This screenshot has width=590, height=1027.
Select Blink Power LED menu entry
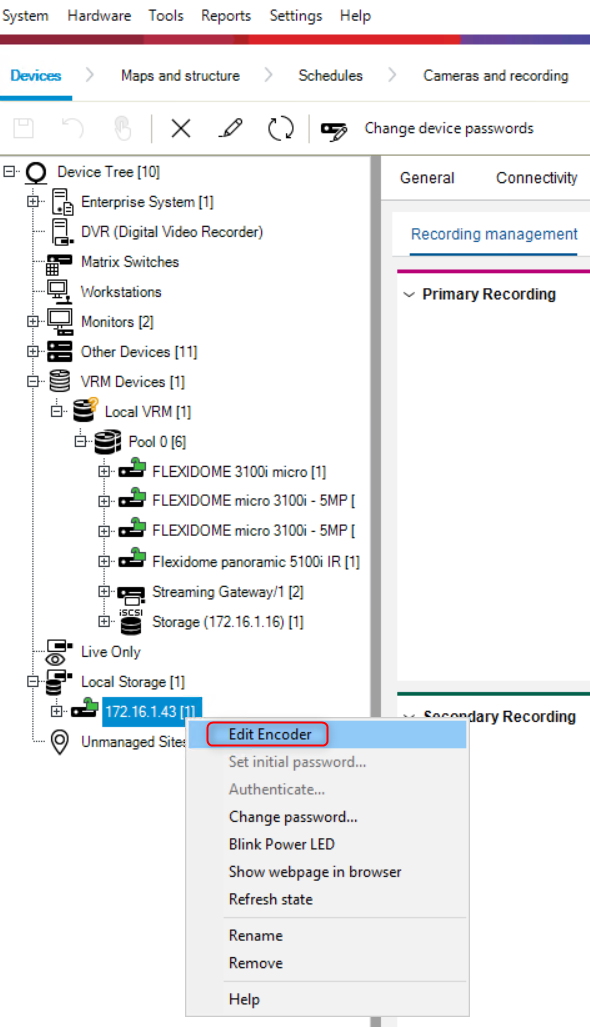tap(282, 844)
